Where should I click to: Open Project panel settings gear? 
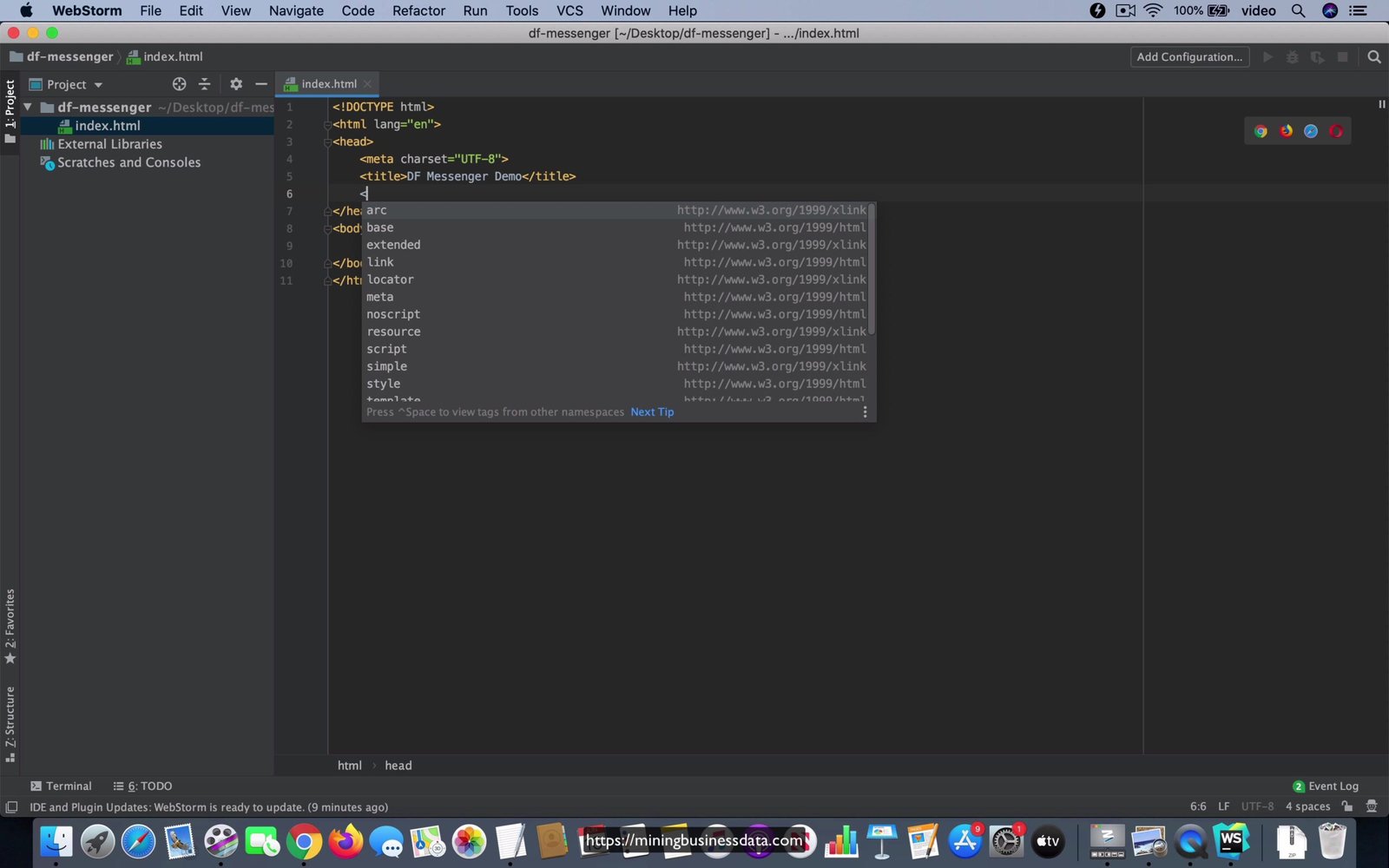(x=236, y=84)
